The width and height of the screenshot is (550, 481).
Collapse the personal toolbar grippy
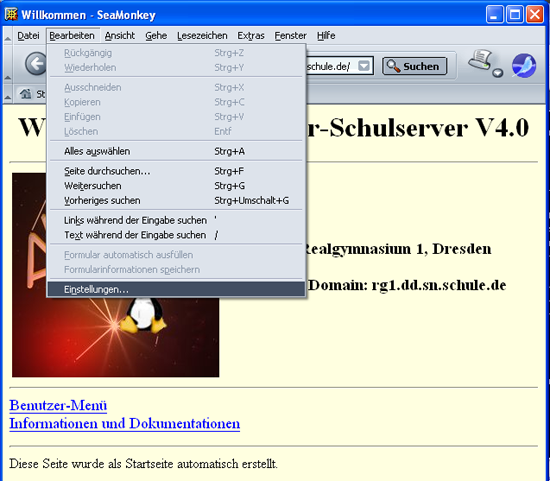(8, 94)
